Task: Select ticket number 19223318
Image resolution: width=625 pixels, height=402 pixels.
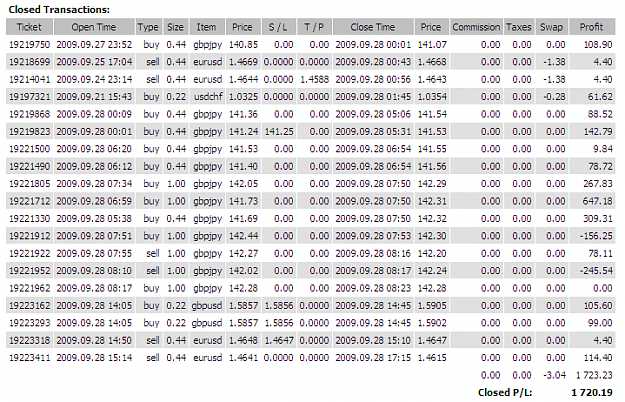Action: (29, 340)
